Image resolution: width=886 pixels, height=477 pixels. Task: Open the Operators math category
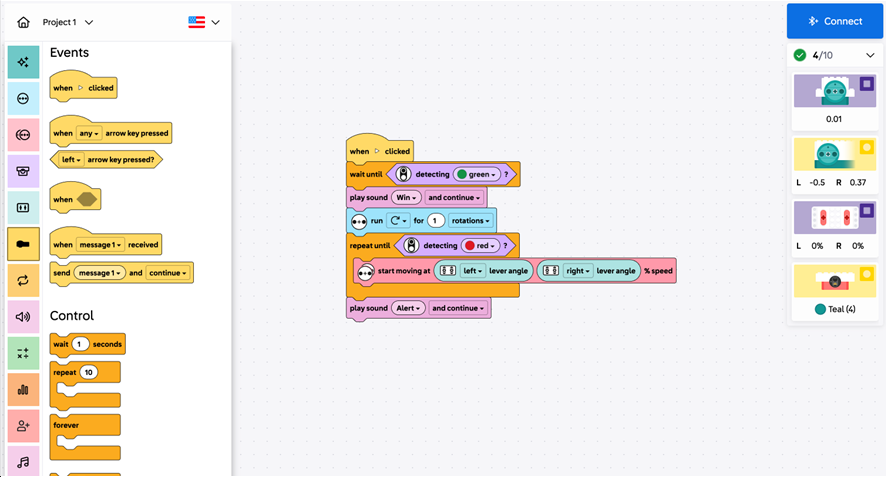[23, 353]
